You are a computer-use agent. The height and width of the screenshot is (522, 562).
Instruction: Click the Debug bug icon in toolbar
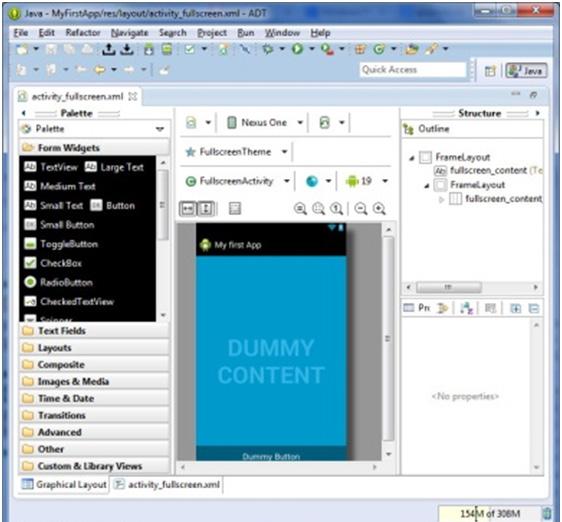click(268, 49)
